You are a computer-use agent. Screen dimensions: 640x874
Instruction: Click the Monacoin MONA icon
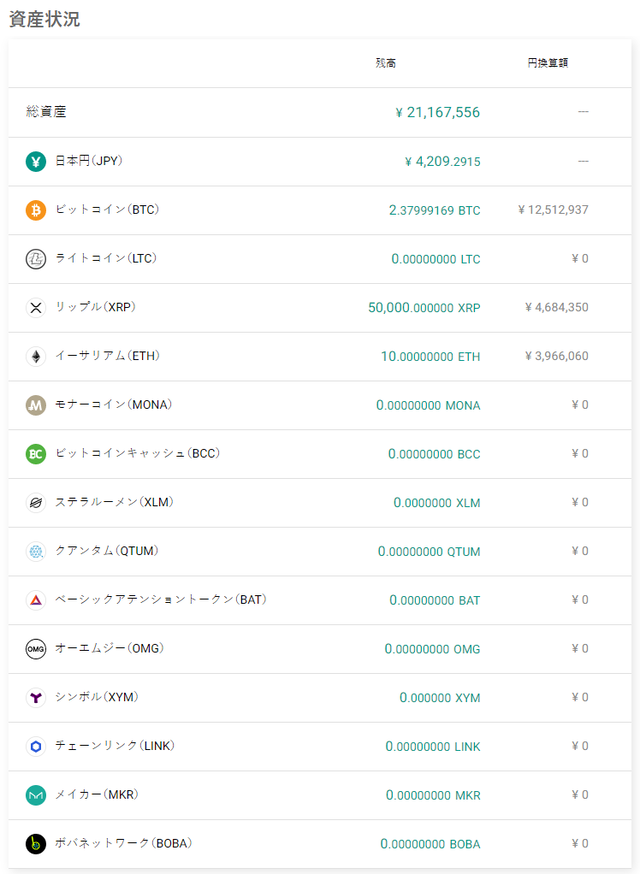click(x=36, y=405)
